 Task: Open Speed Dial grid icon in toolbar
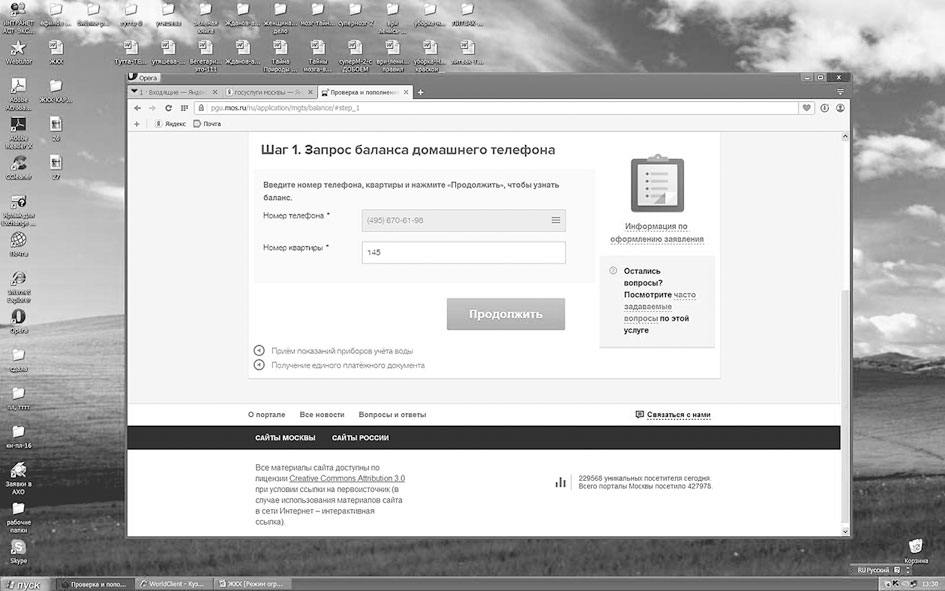coord(183,107)
